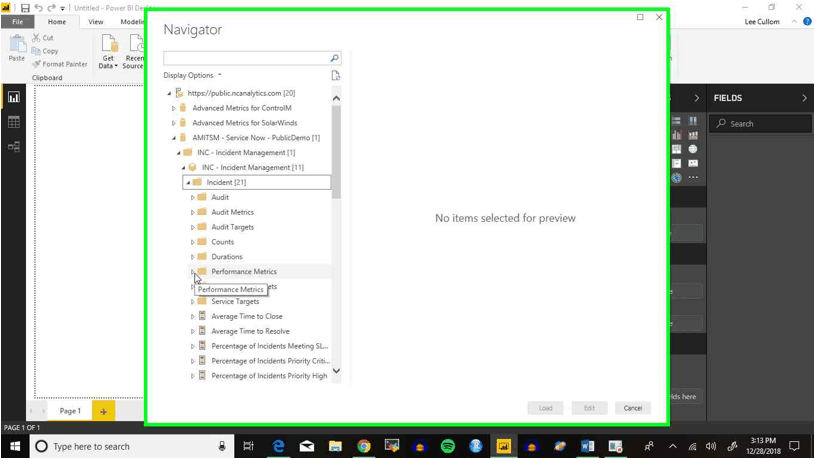The height and width of the screenshot is (459, 815).
Task: Expand the Audit folder arrow
Action: (x=192, y=198)
